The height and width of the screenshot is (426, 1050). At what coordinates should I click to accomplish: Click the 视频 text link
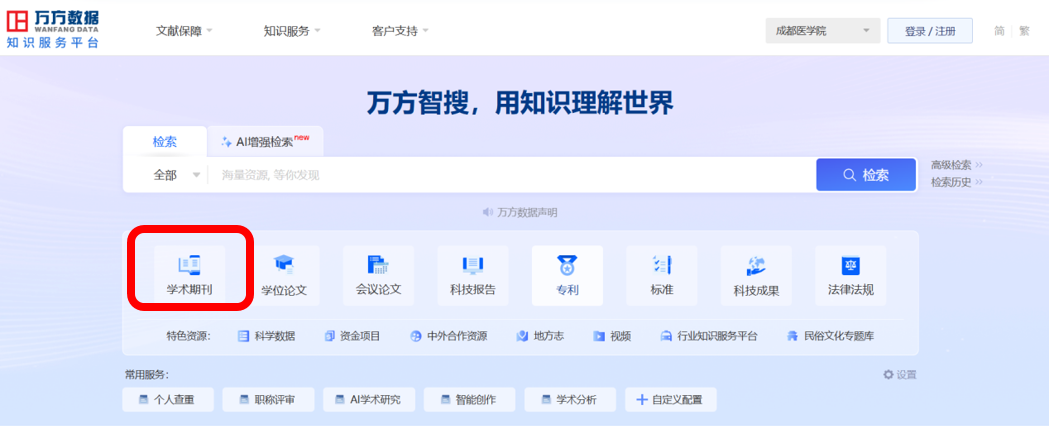620,336
